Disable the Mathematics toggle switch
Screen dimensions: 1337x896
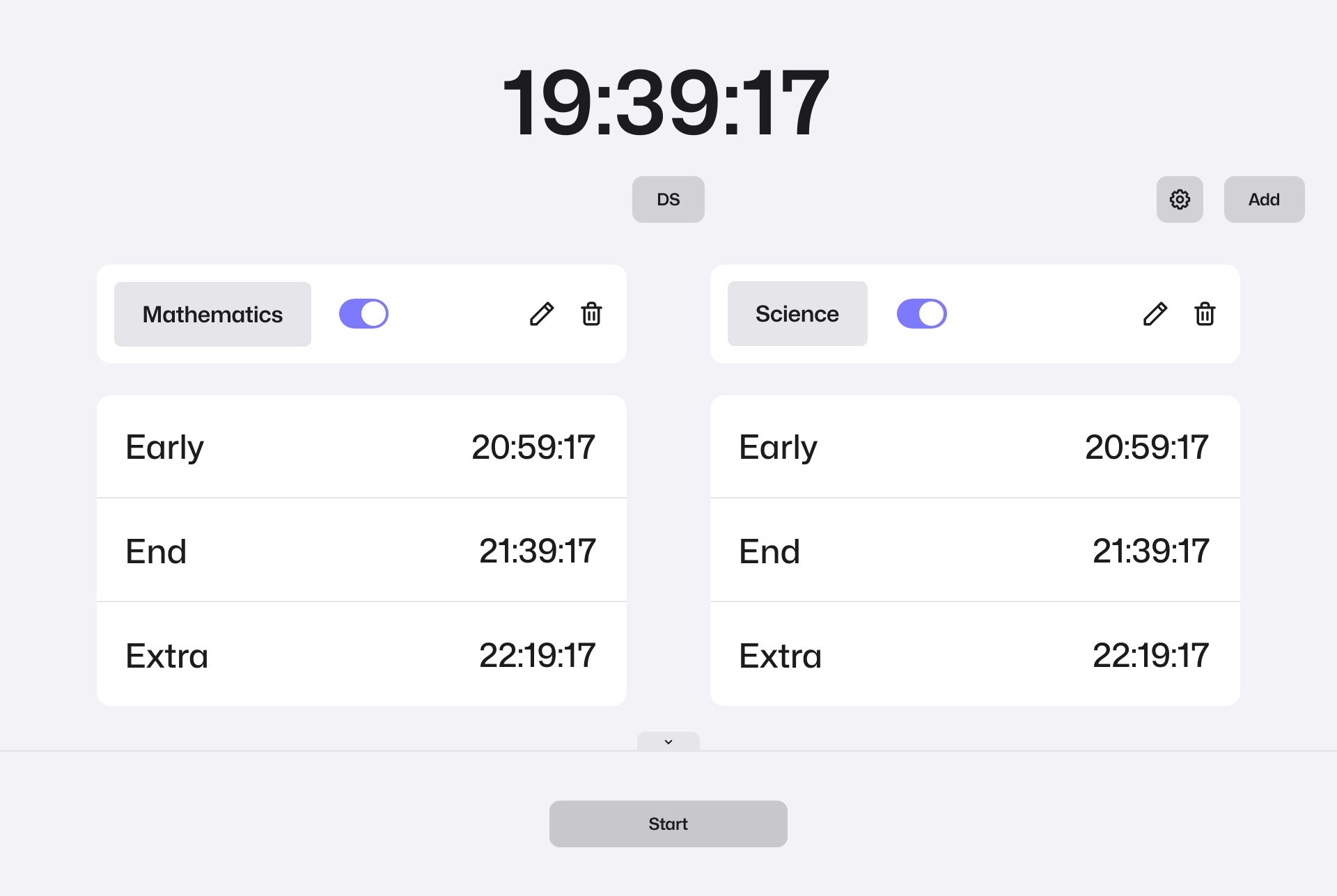coord(363,313)
